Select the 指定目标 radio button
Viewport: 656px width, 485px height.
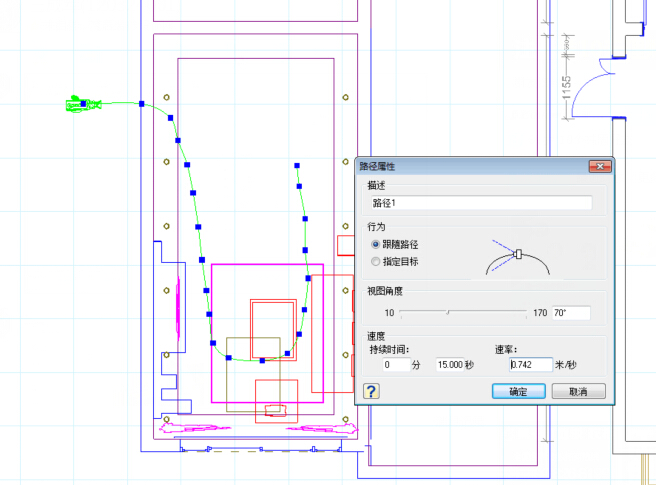(375, 262)
